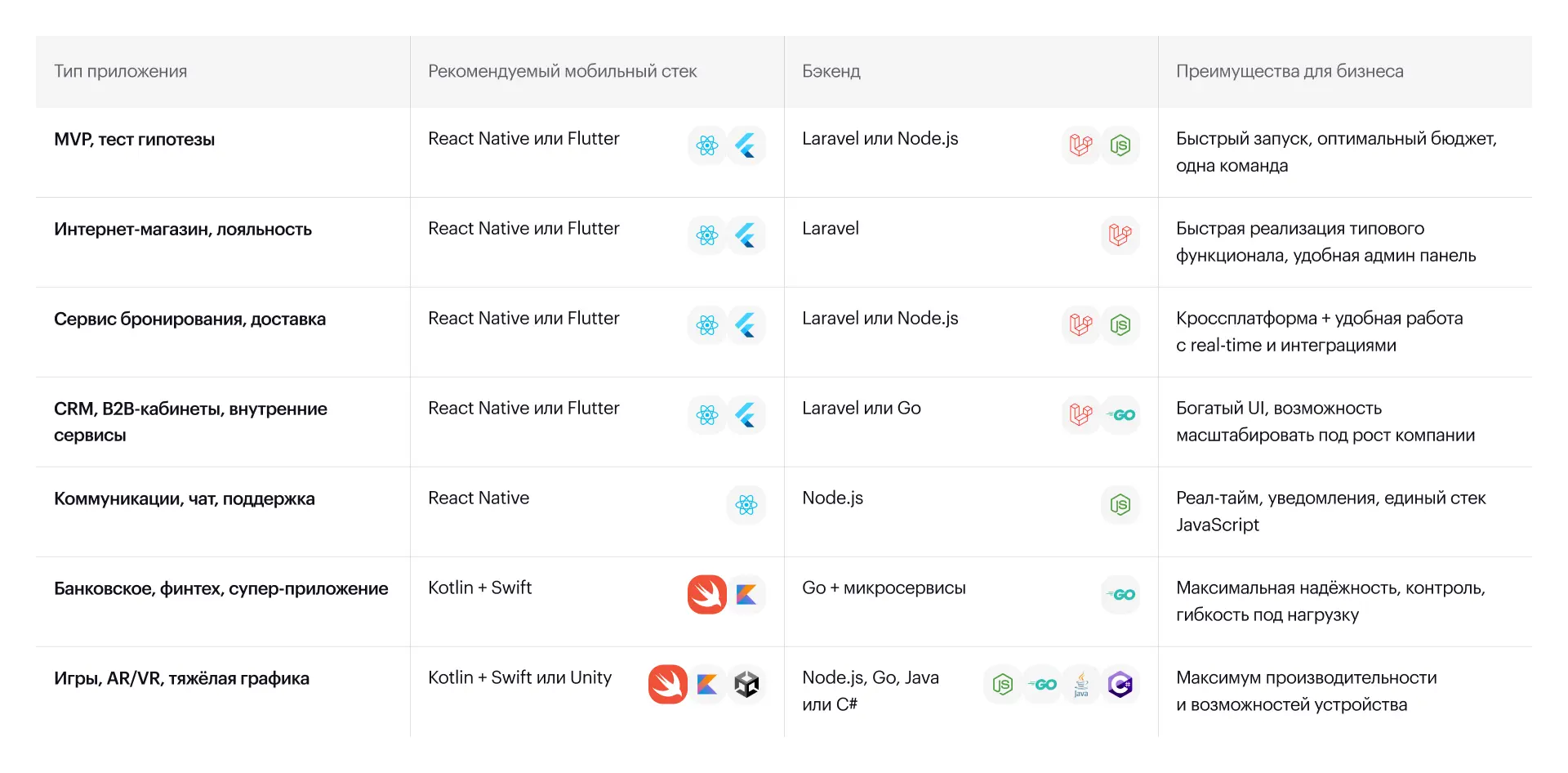The height and width of the screenshot is (773, 1568).
Task: Click the Тип приложения column header
Action: coord(121,72)
